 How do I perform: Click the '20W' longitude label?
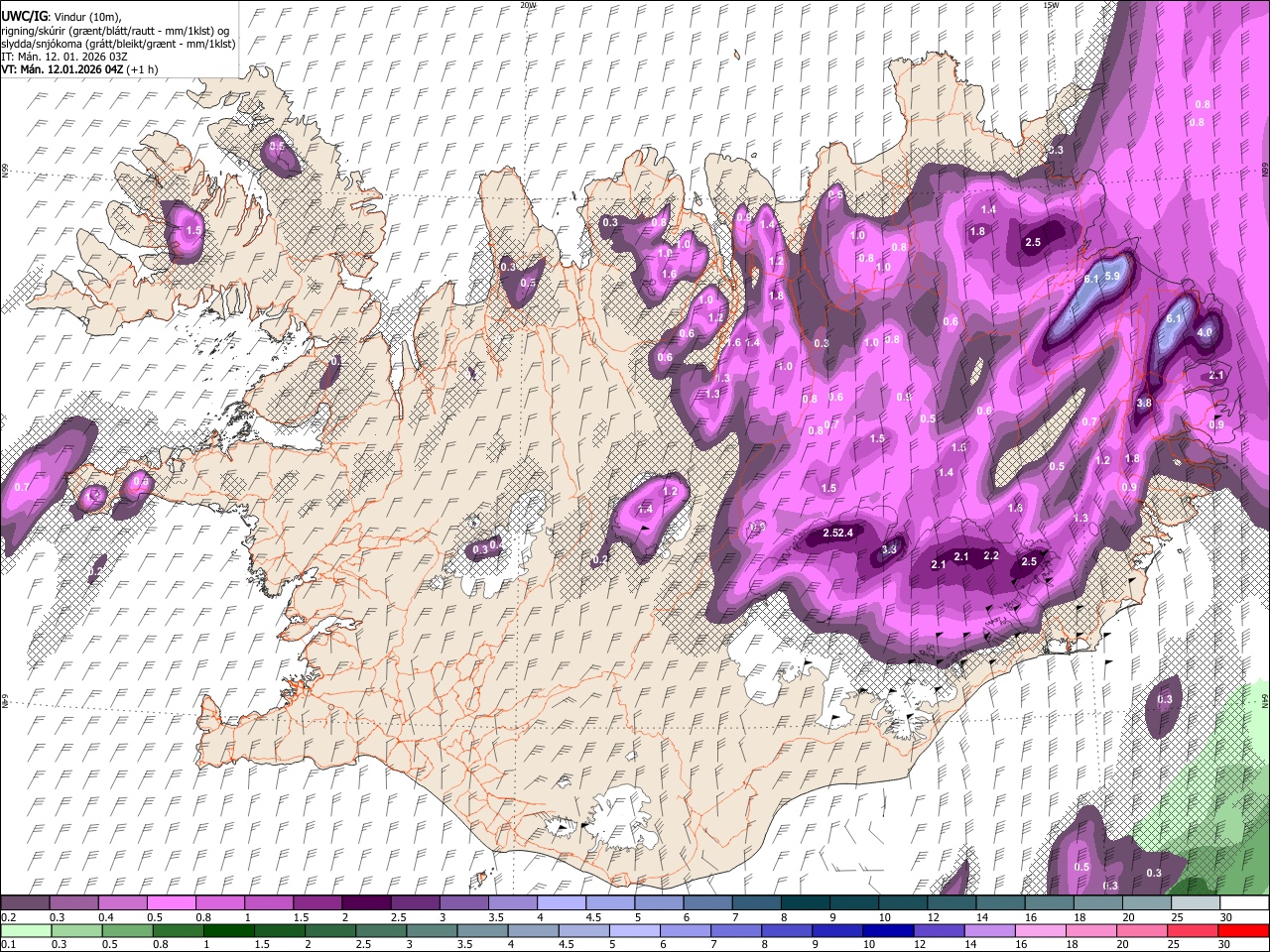pyautogui.click(x=528, y=5)
